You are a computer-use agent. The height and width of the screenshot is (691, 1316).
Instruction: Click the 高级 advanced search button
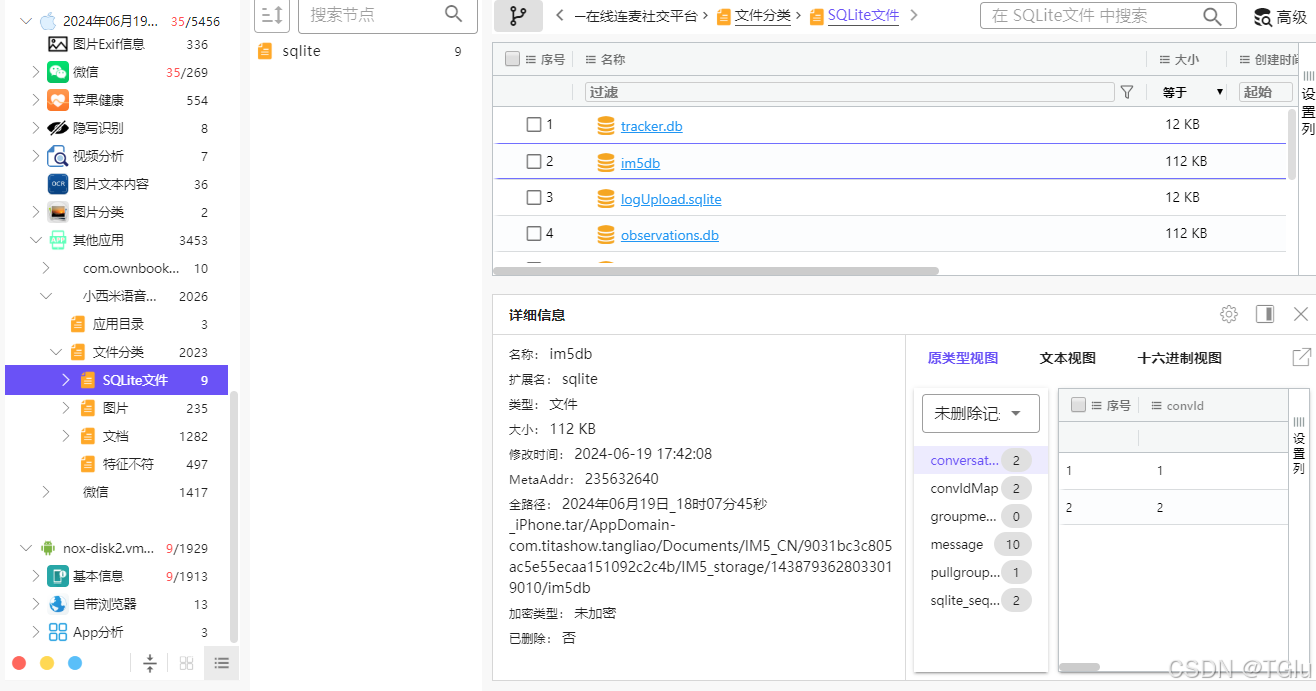1279,17
